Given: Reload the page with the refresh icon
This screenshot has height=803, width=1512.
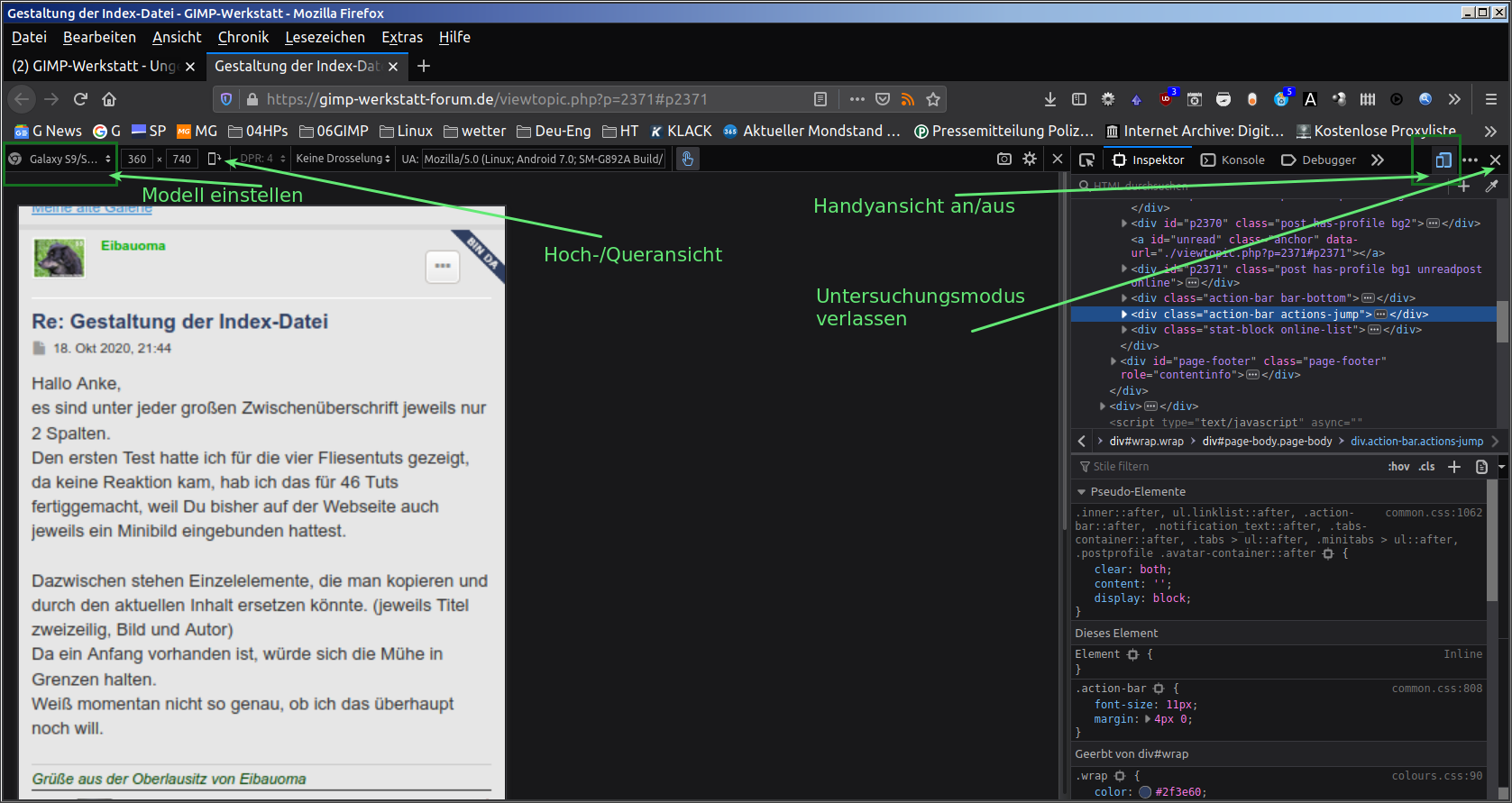Looking at the screenshot, I should click(80, 99).
